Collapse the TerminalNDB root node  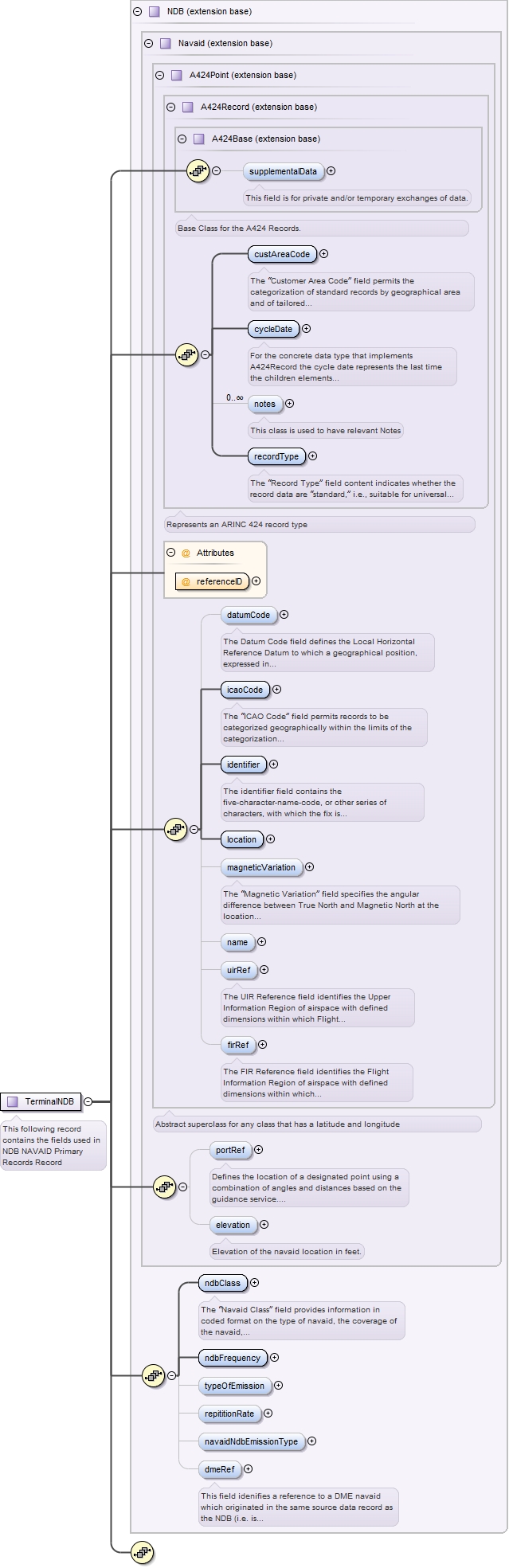pos(88,1102)
